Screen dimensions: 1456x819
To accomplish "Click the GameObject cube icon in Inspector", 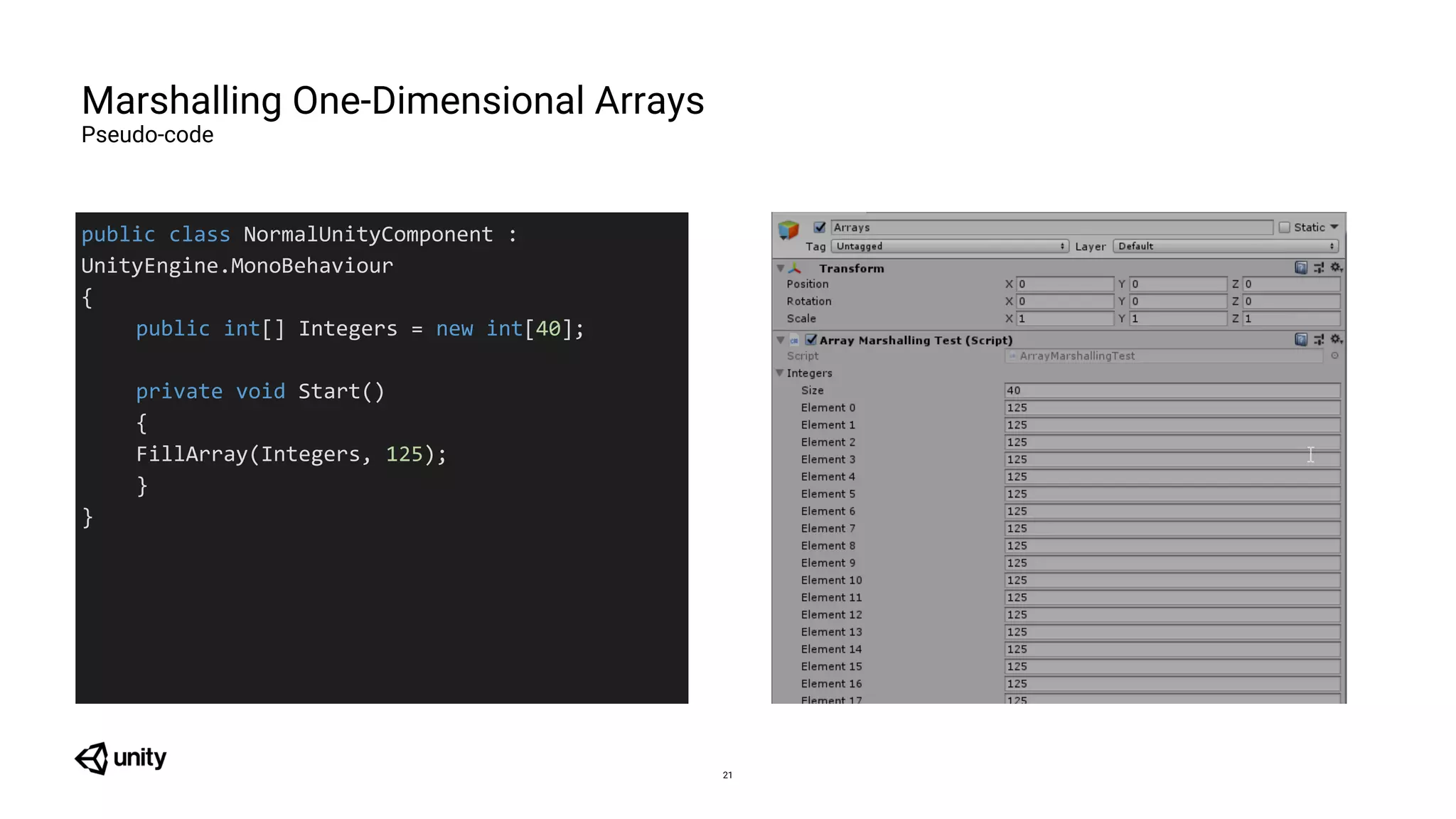I will pos(788,230).
